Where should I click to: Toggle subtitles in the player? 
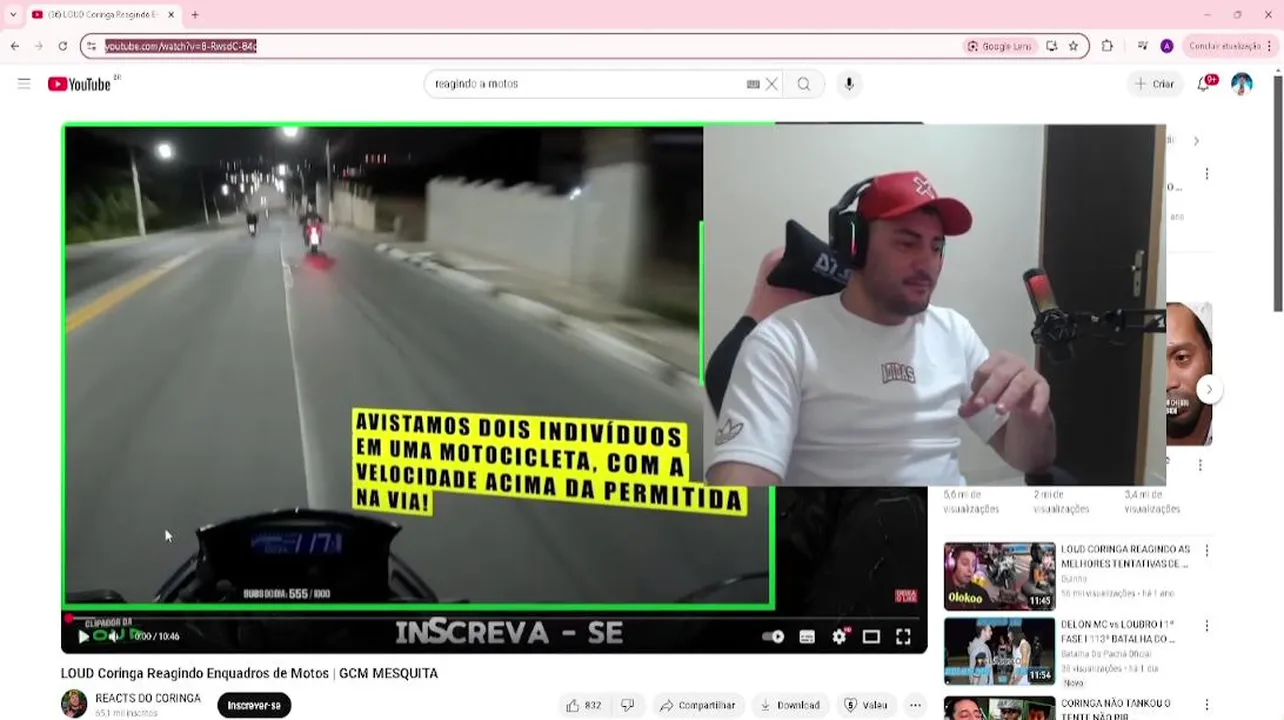[807, 636]
